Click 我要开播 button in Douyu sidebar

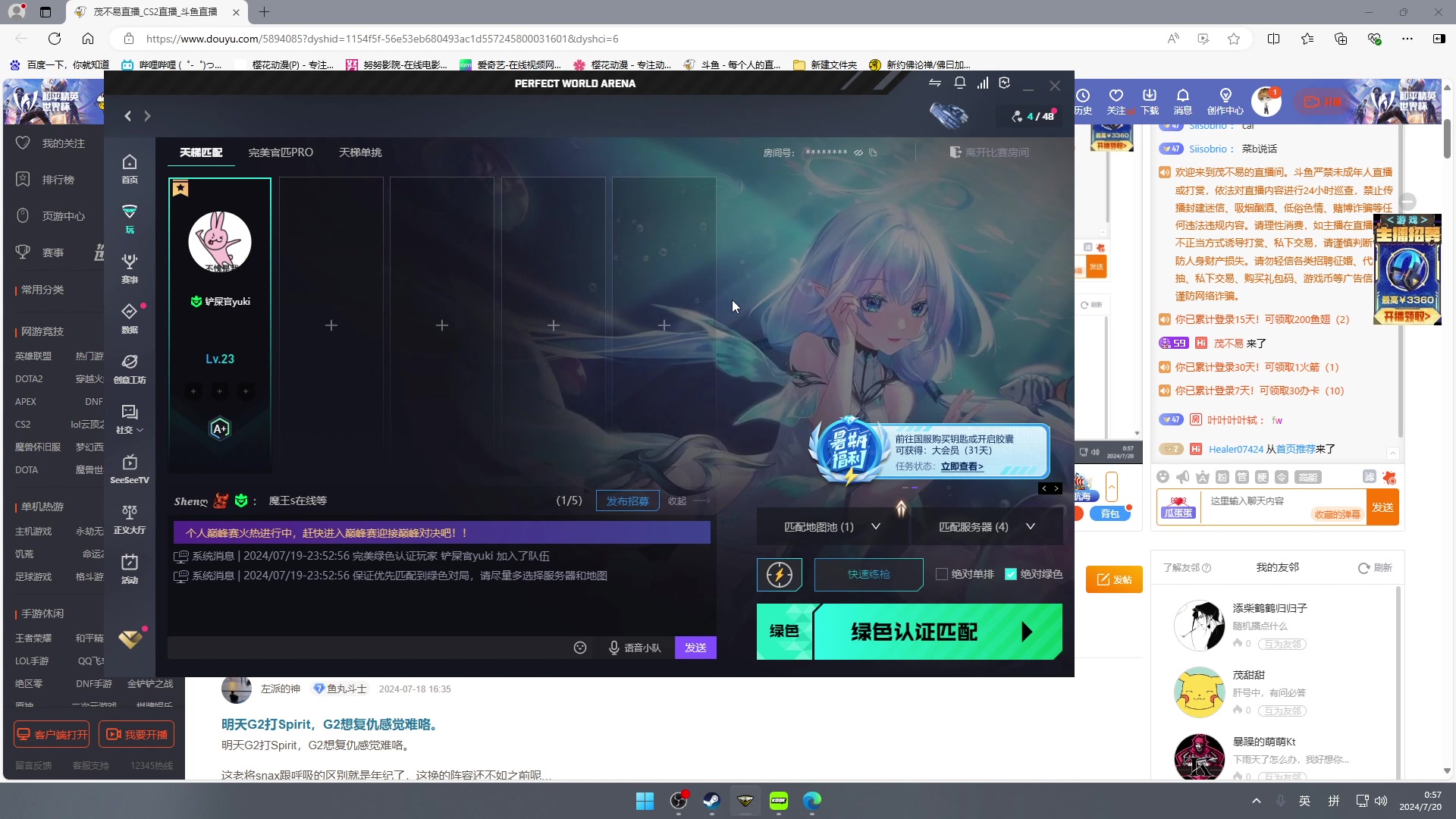136,734
